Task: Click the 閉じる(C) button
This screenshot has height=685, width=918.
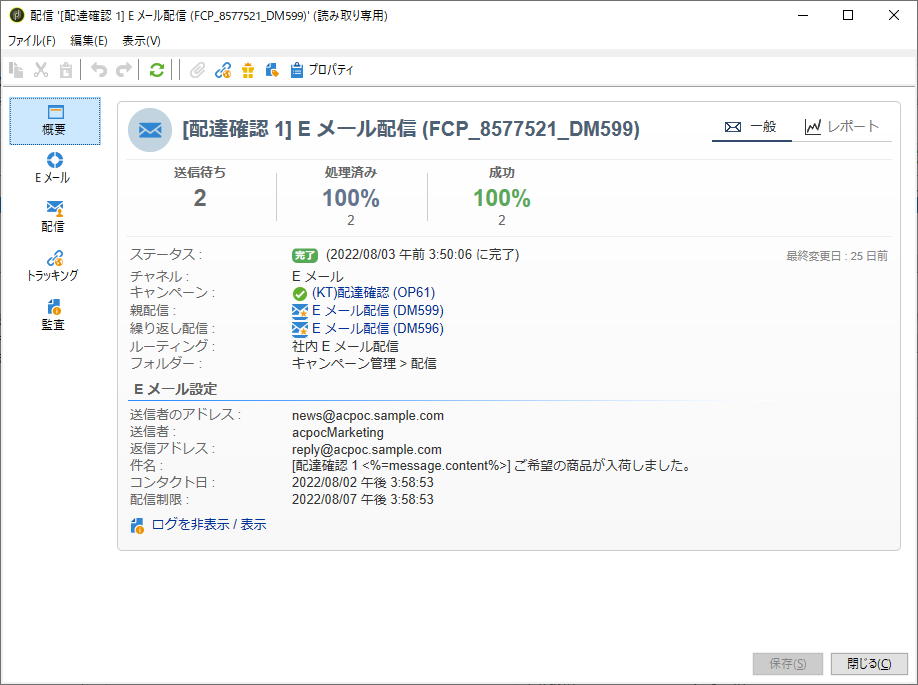Action: pyautogui.click(x=869, y=664)
